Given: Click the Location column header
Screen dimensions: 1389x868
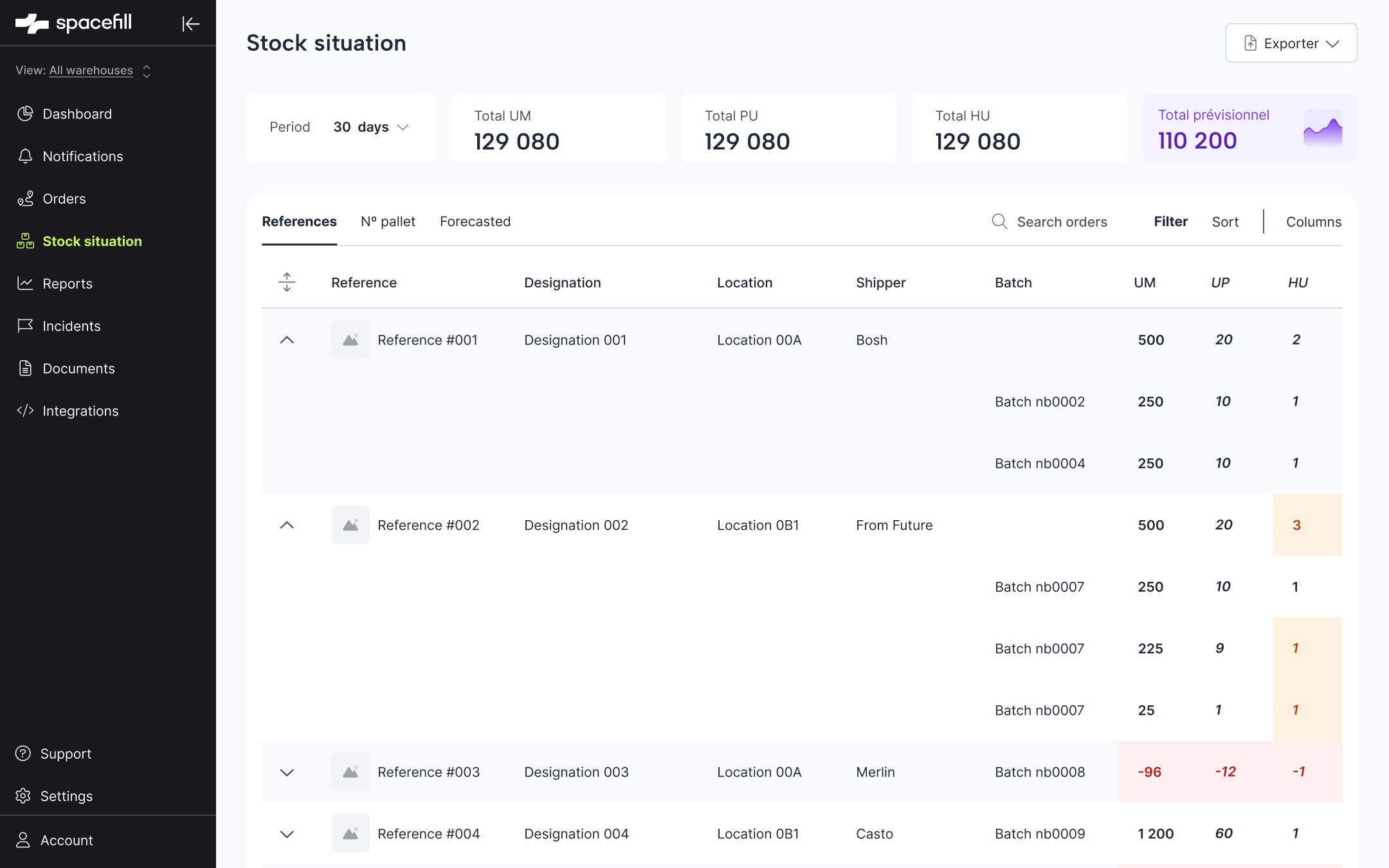Looking at the screenshot, I should point(745,282).
